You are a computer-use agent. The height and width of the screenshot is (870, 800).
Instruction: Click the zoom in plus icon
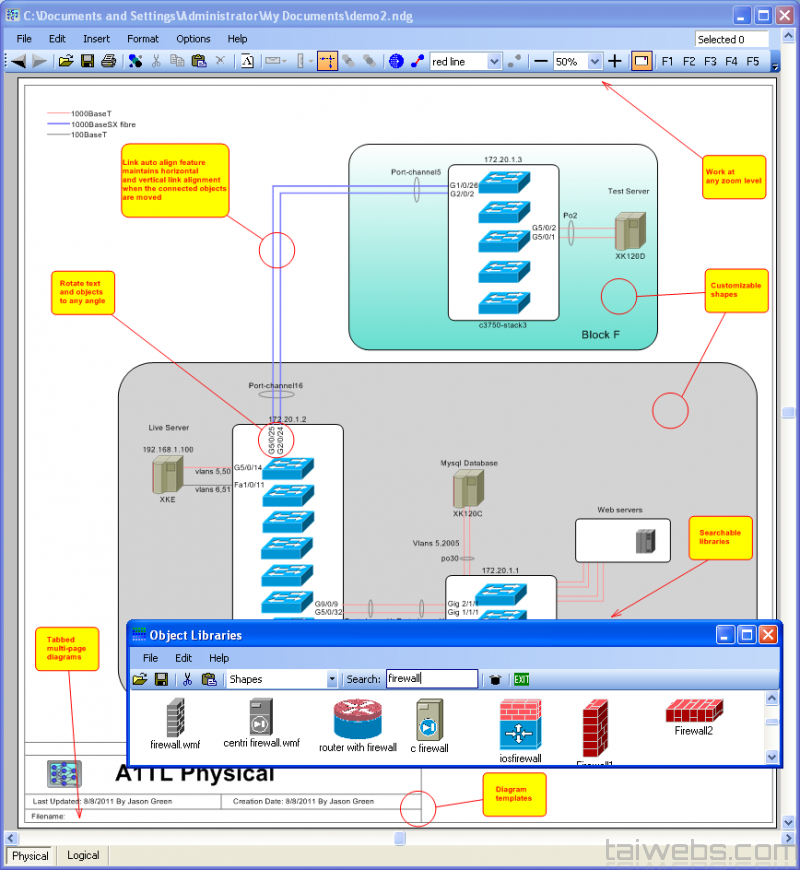[615, 61]
